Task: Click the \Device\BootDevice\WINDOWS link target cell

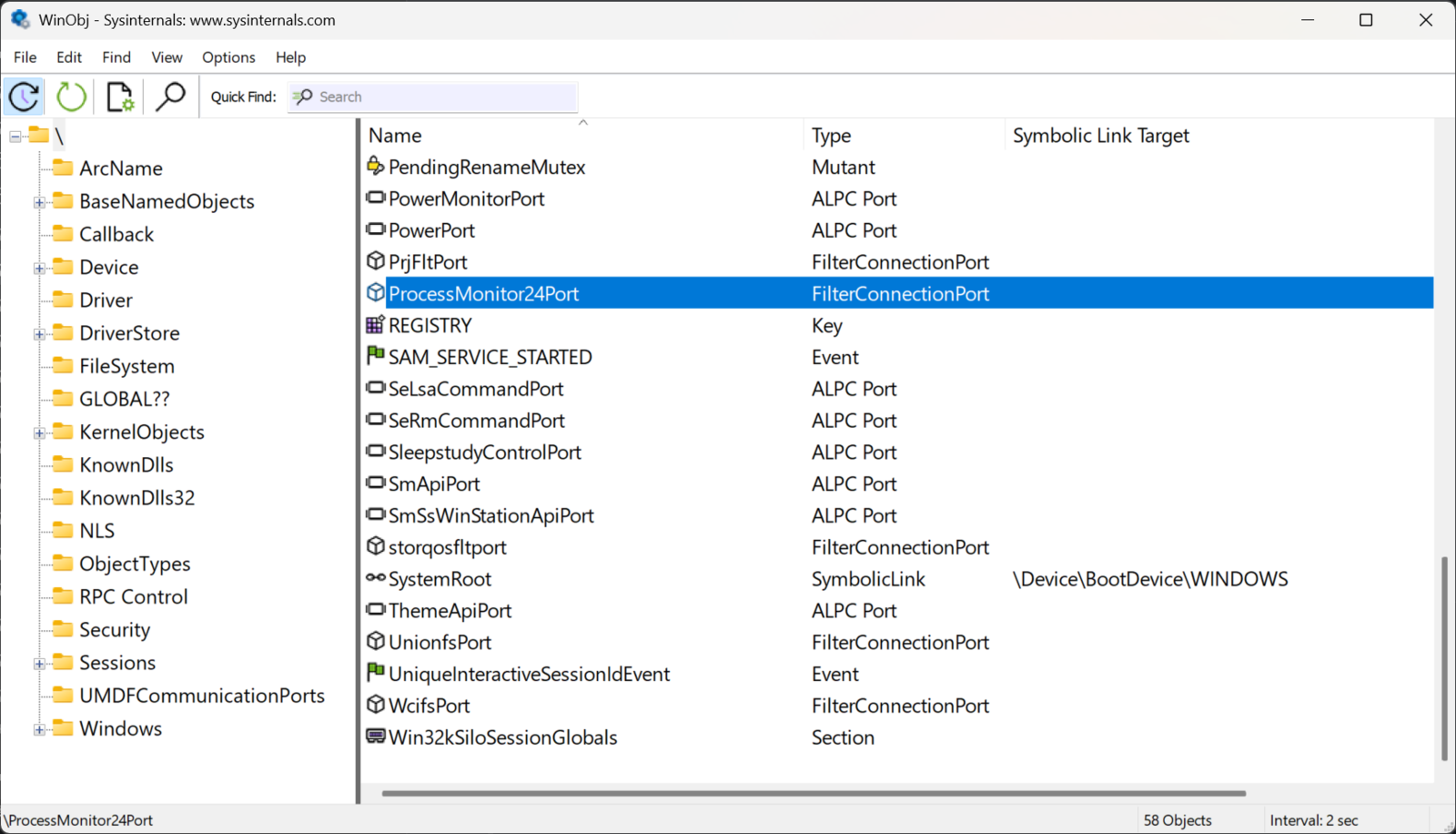Action: point(1150,579)
